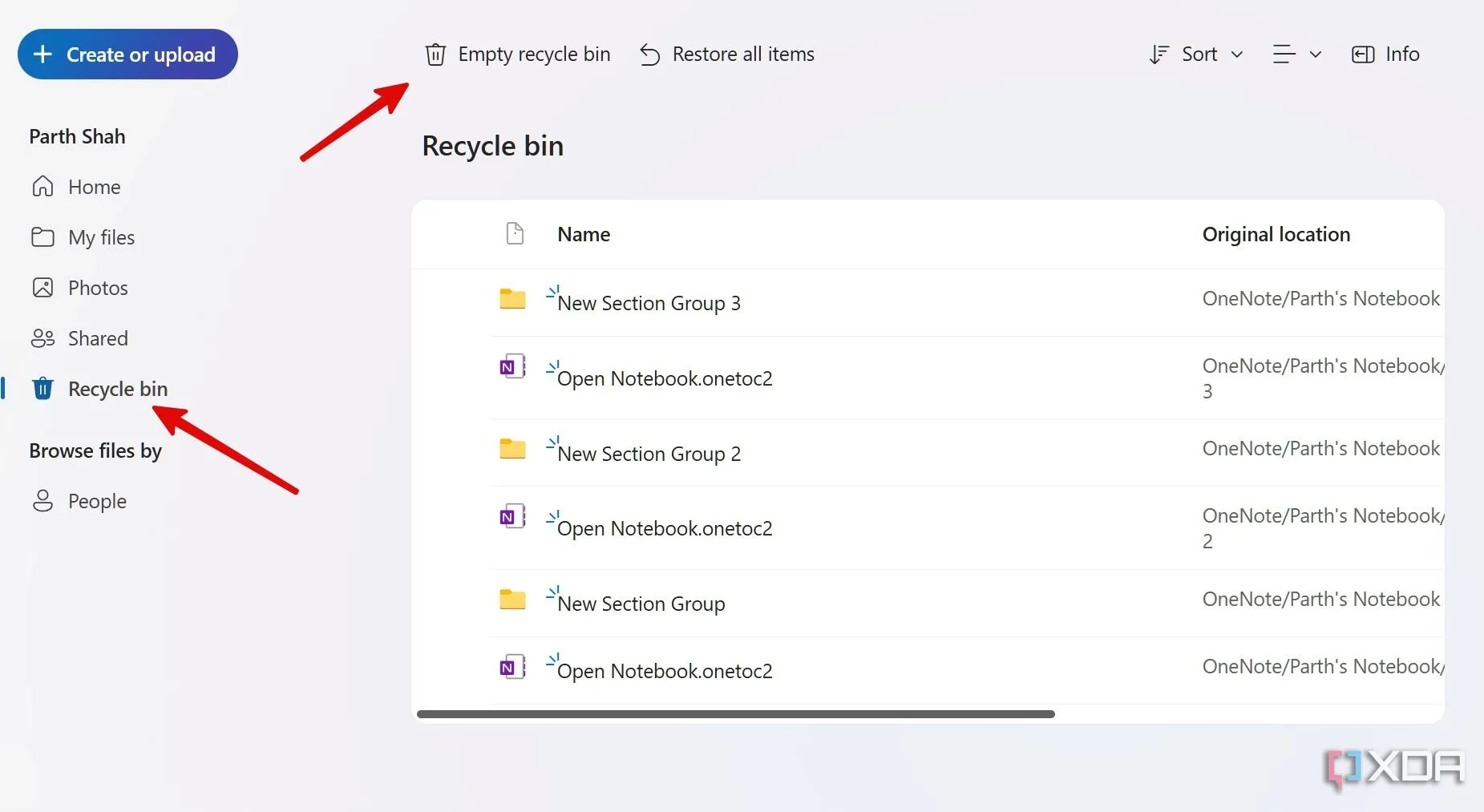Screen dimensions: 1484x812
Task: Click the Browse files by heading
Action: (x=95, y=451)
